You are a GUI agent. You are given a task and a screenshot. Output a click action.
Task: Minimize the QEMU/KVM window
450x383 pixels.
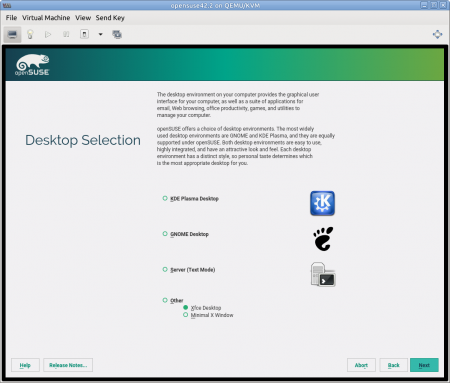[x=424, y=5]
